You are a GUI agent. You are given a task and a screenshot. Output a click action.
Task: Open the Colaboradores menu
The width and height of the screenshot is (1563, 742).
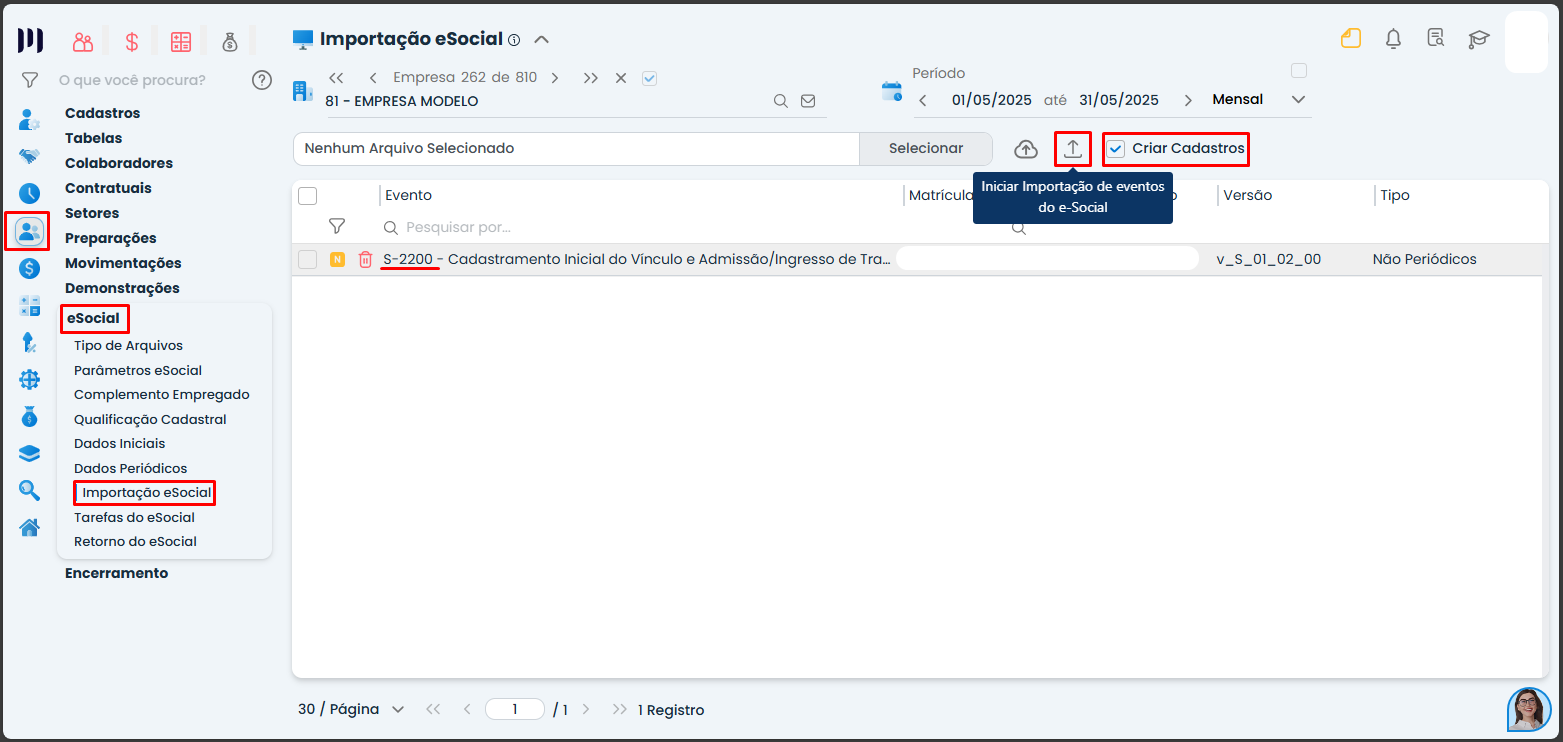point(119,163)
